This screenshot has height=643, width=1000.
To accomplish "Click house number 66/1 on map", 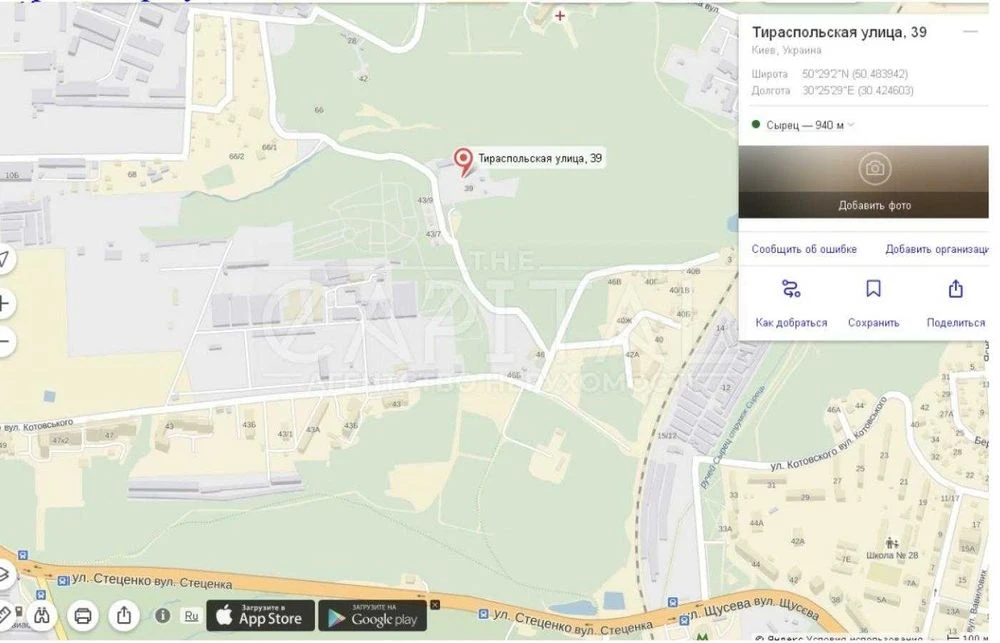I will click(269, 147).
